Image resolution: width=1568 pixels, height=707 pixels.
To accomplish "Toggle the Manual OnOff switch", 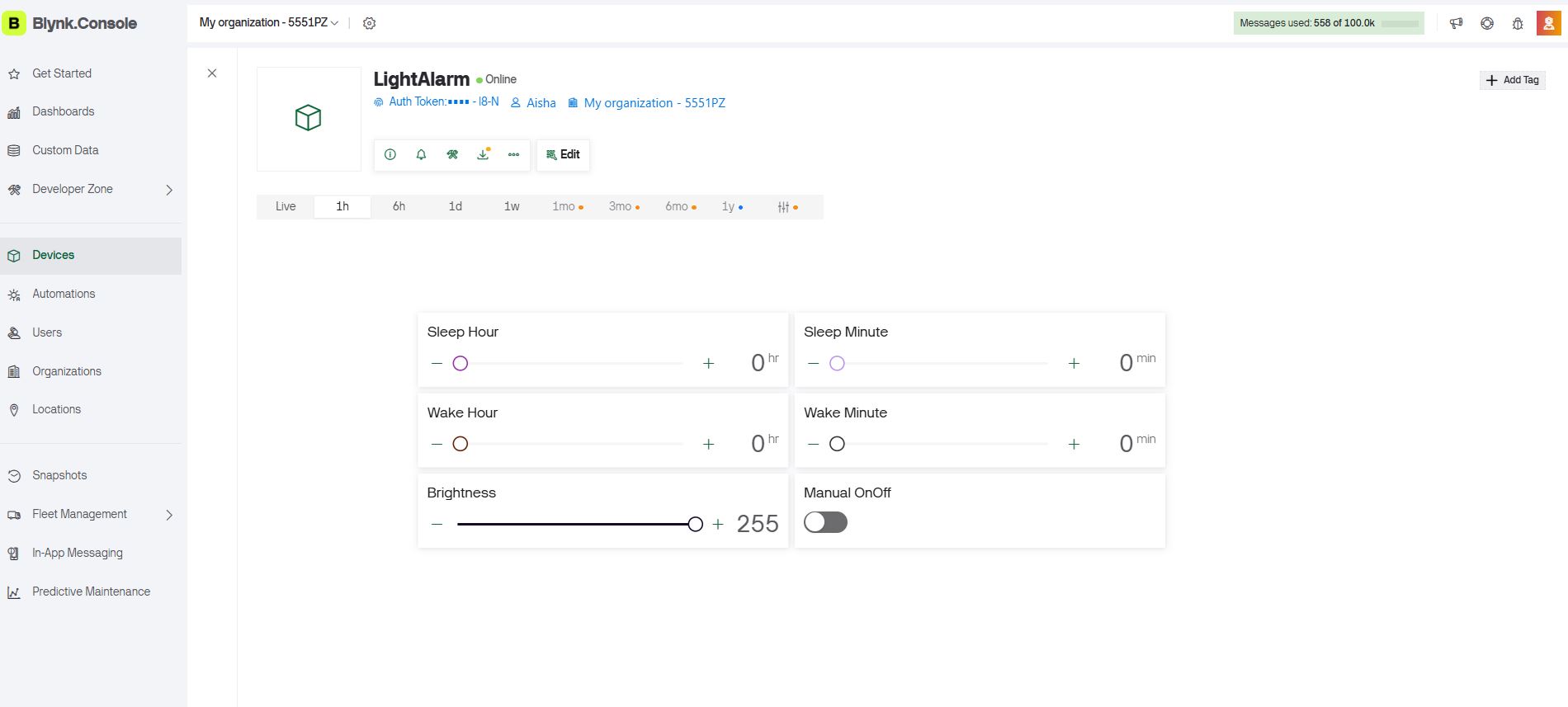I will [825, 522].
